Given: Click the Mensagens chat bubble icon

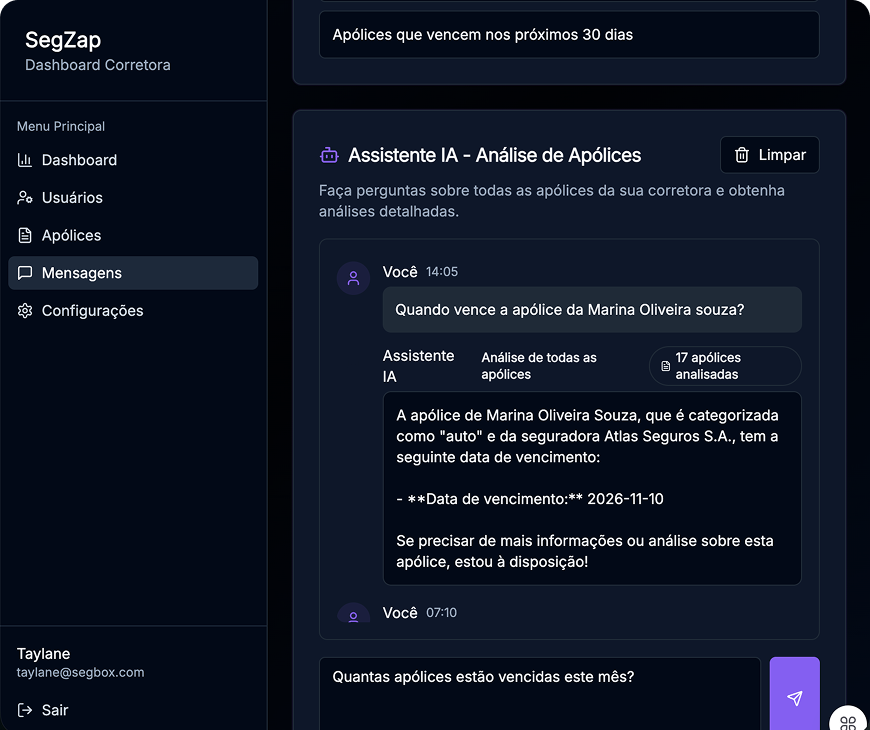Looking at the screenshot, I should coord(25,273).
